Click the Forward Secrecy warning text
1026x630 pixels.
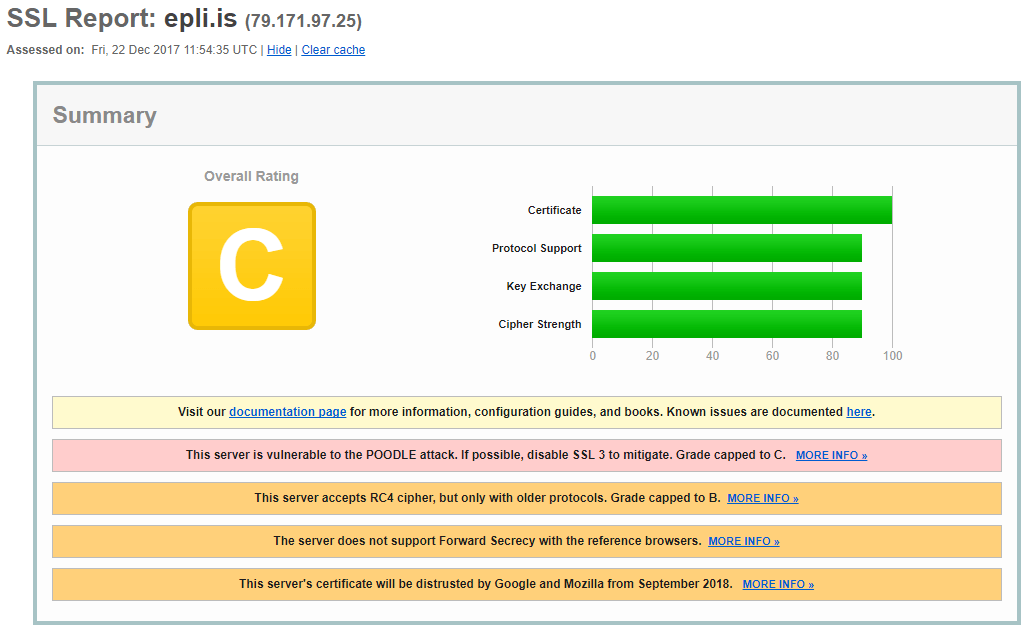(487, 541)
